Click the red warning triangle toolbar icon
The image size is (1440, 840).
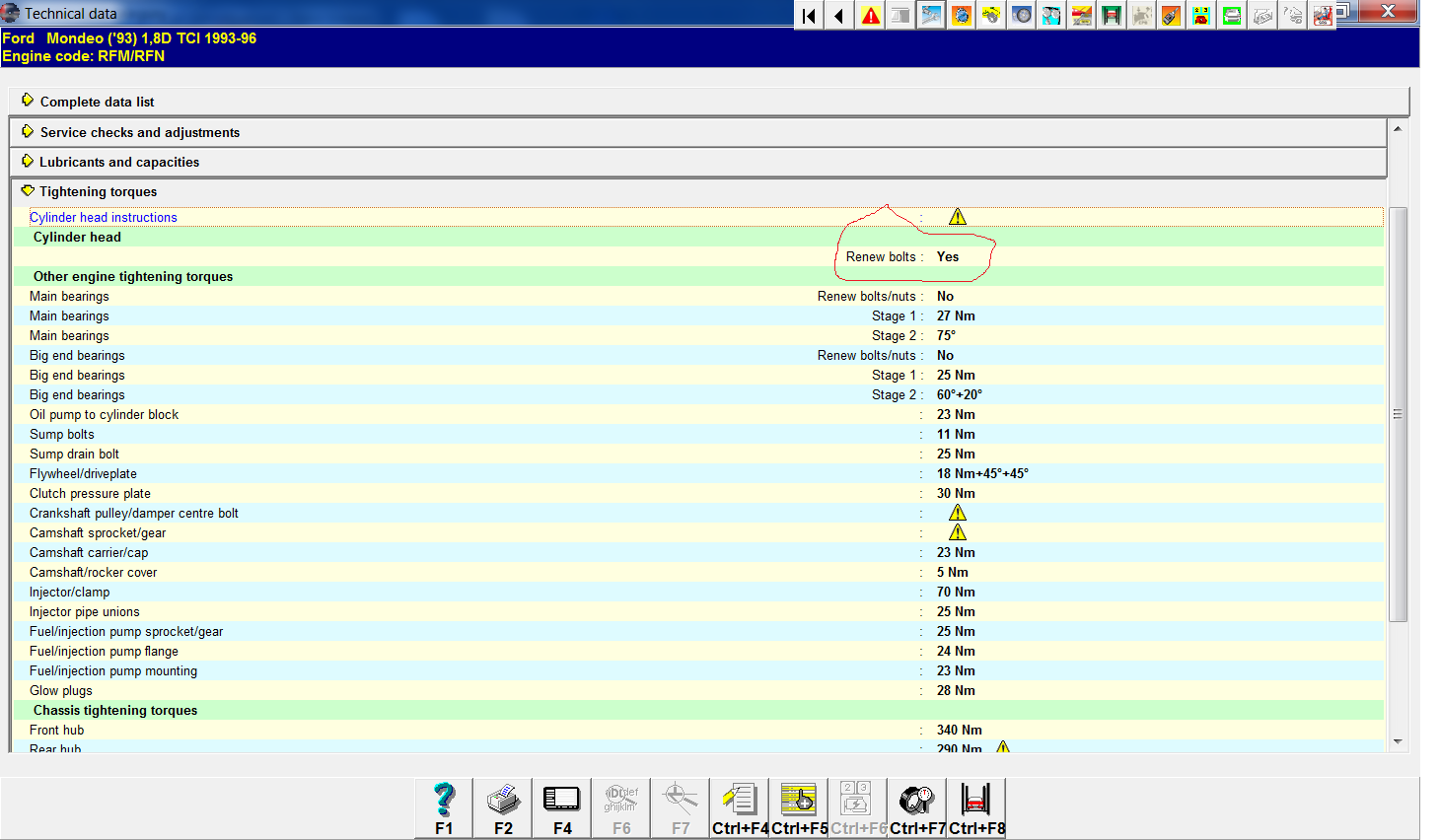click(871, 15)
